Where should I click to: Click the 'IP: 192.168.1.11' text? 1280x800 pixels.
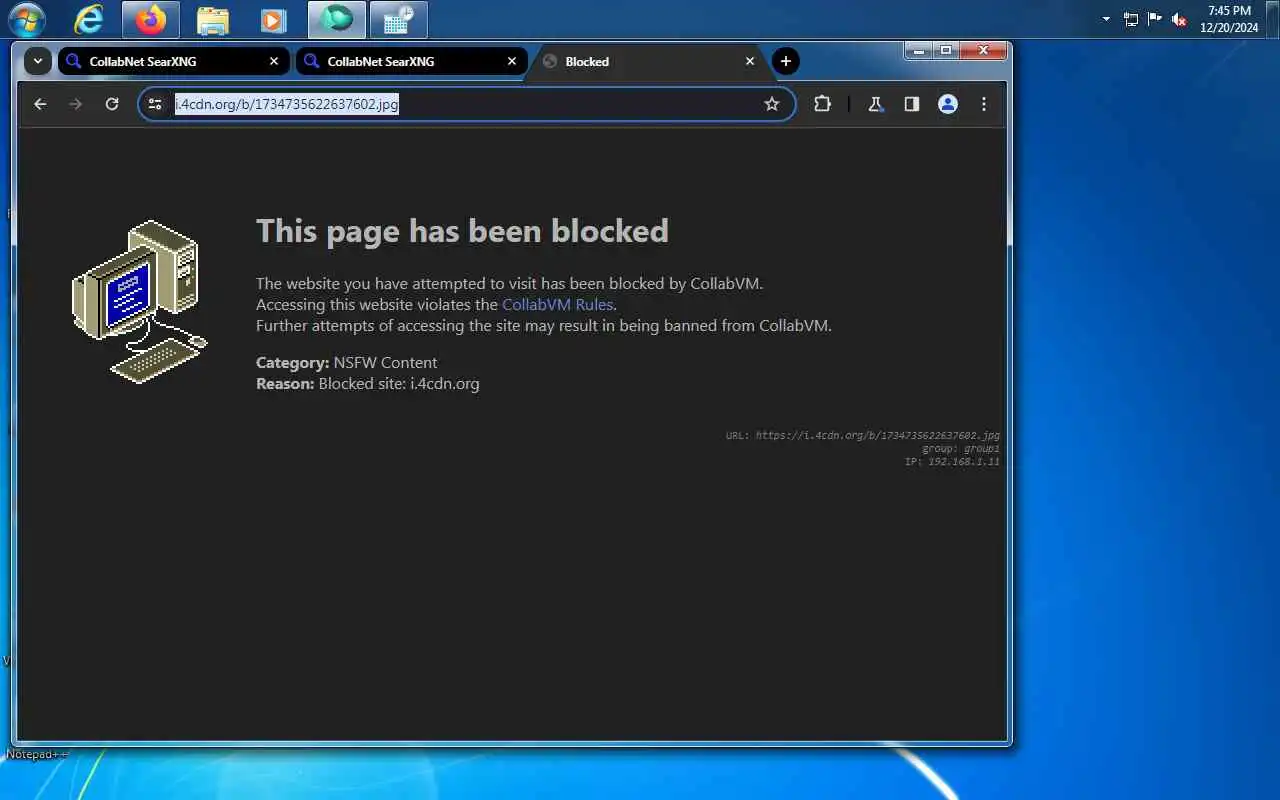[x=952, y=462]
